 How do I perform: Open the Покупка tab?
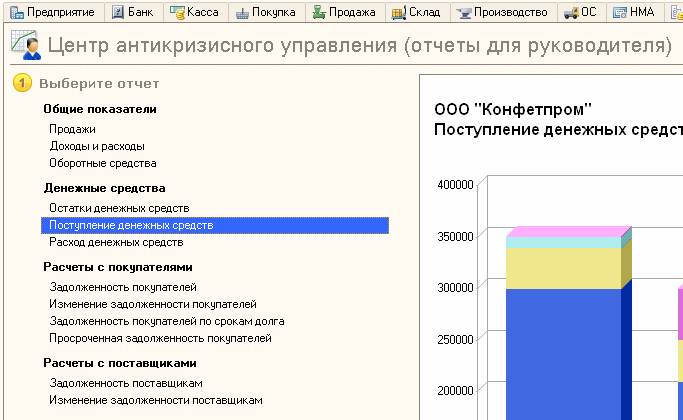coord(266,12)
